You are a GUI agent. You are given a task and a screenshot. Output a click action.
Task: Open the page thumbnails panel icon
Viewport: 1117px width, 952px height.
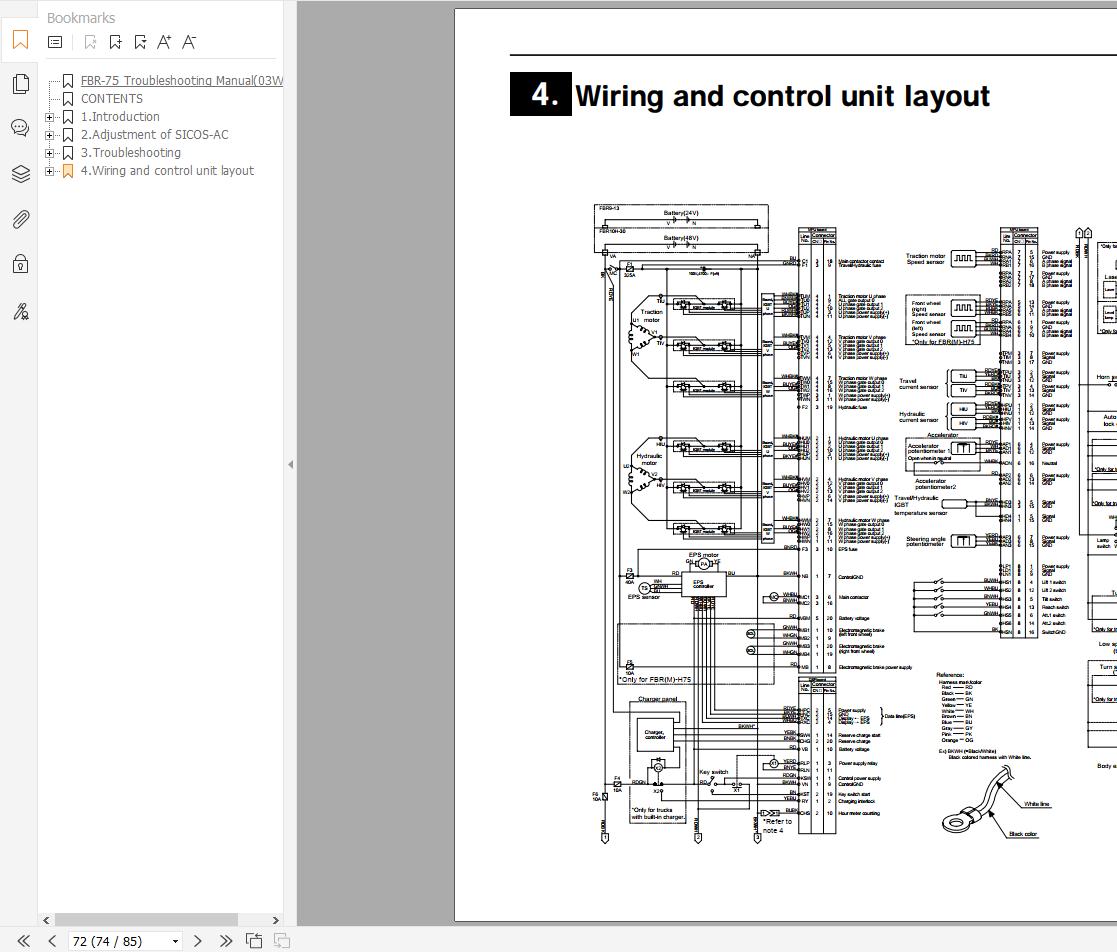pos(21,83)
